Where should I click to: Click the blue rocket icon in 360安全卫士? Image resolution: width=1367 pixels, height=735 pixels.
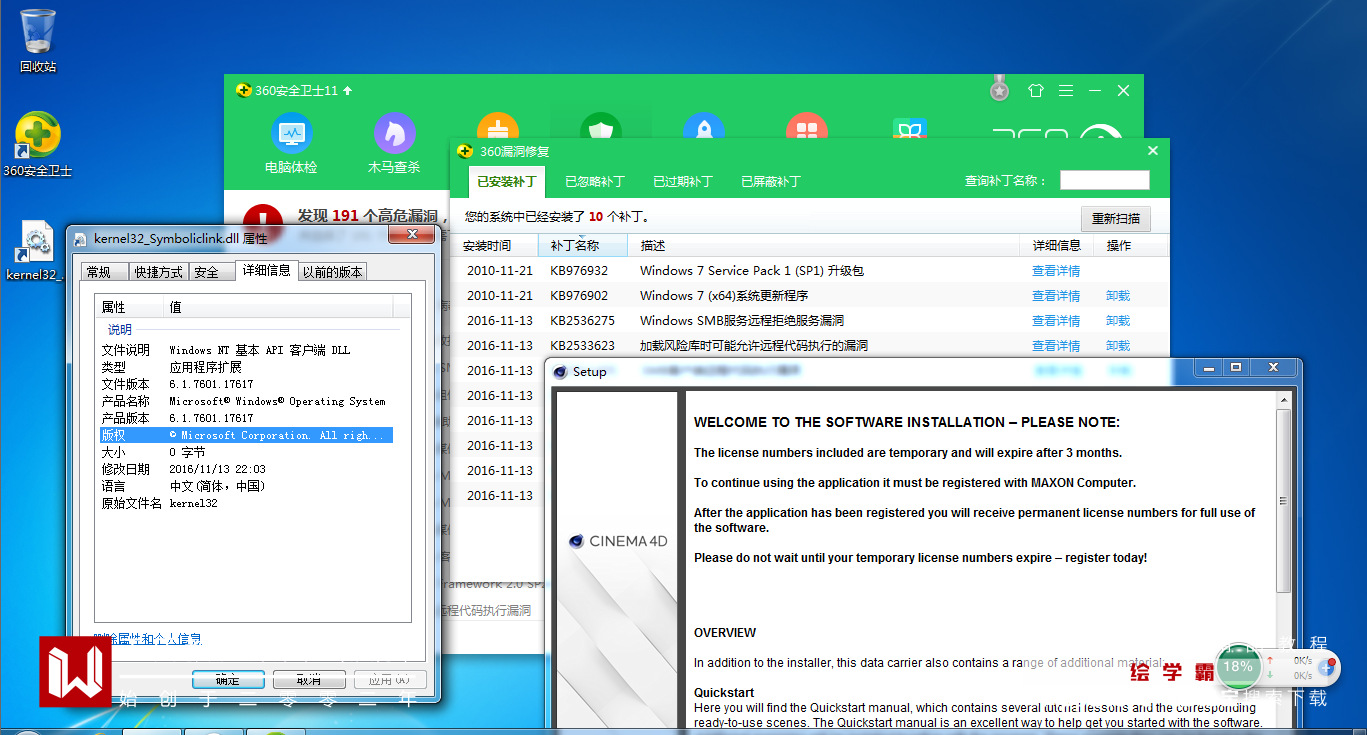tap(704, 128)
